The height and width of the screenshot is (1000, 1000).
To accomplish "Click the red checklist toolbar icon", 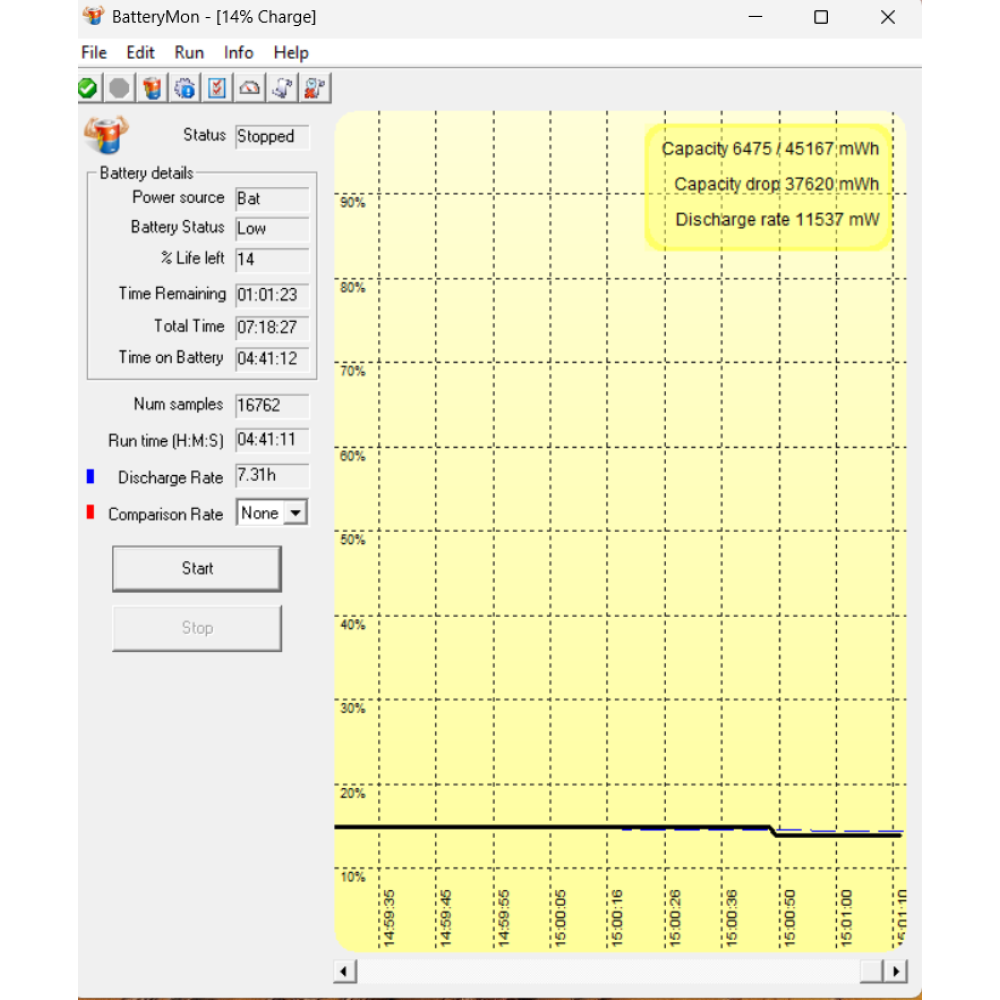I will (217, 89).
